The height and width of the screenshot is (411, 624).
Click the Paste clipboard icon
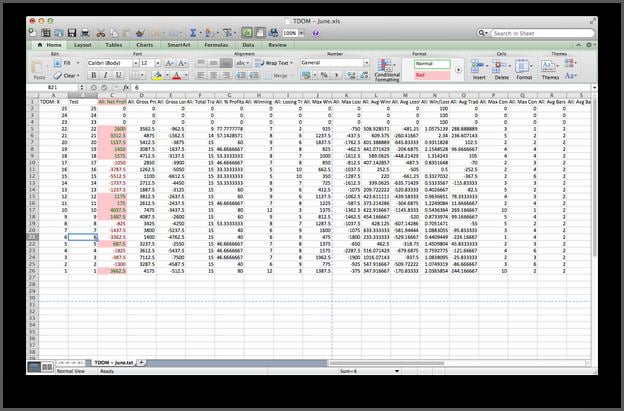pos(38,67)
